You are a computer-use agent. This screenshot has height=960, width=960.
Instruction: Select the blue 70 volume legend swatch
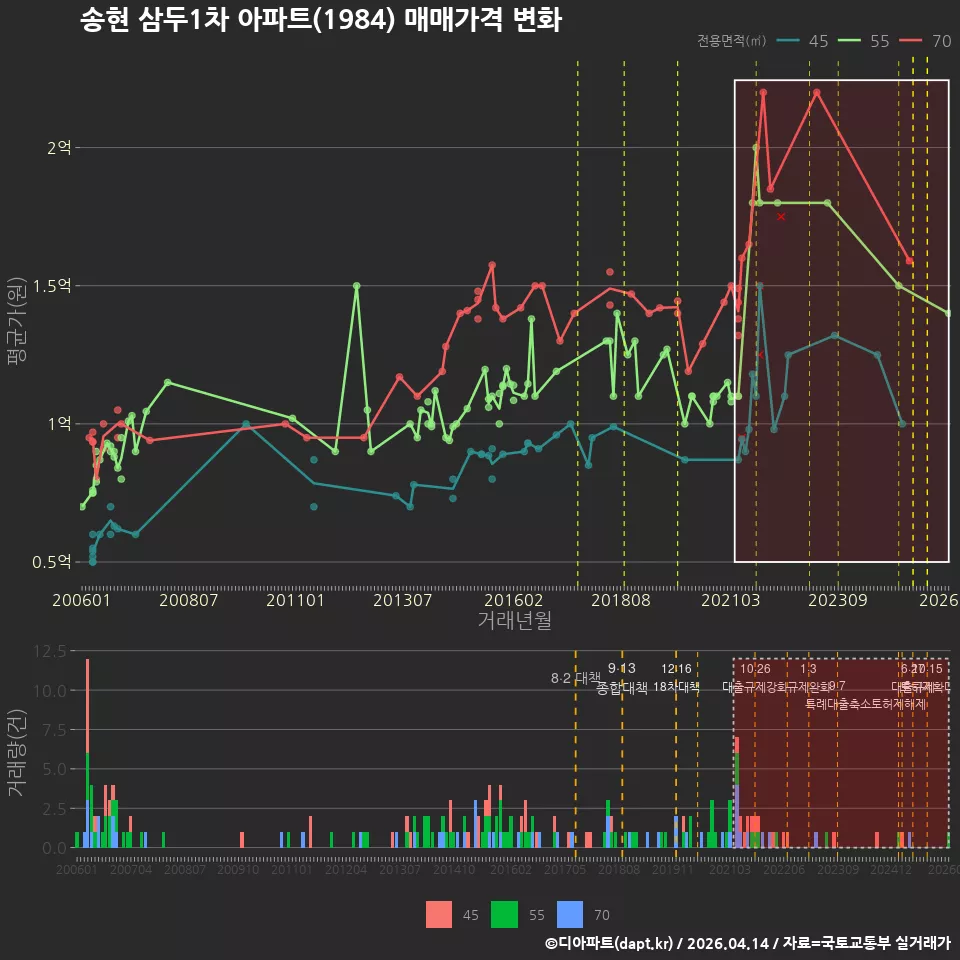click(x=570, y=915)
